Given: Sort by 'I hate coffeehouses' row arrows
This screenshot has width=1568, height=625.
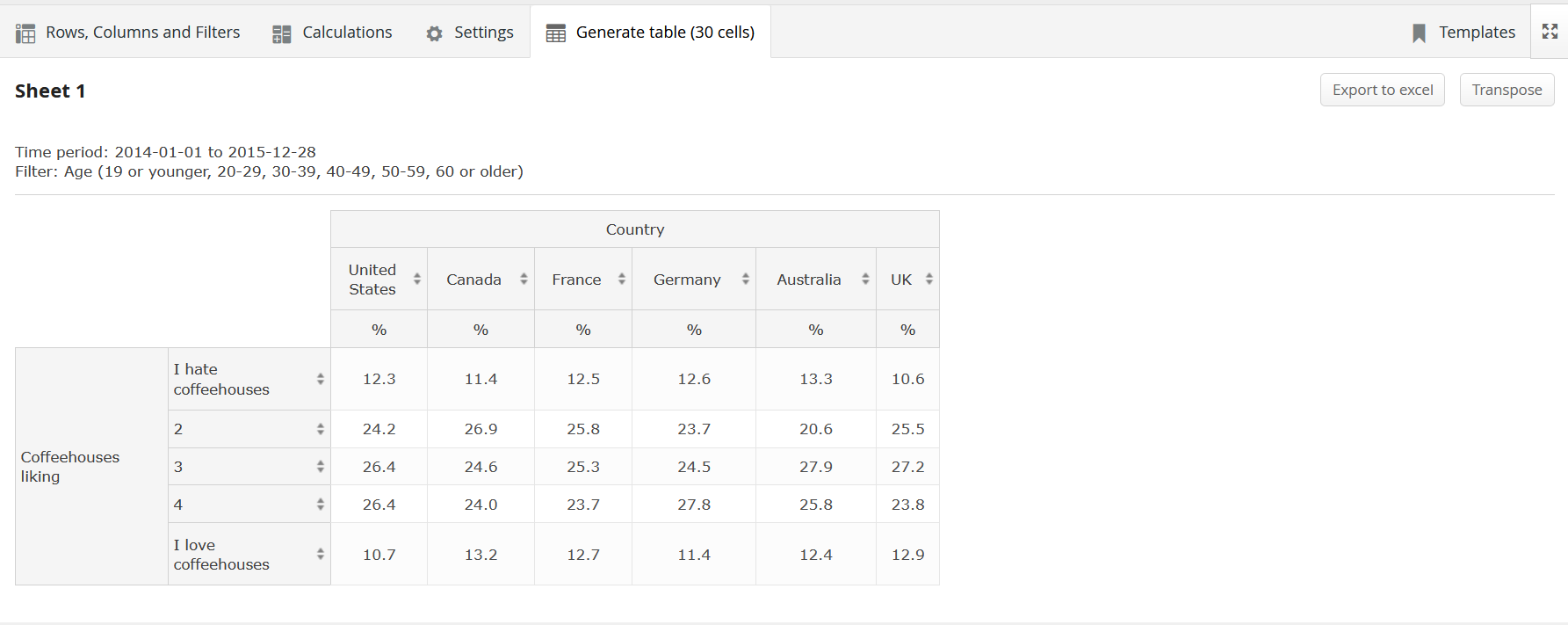Looking at the screenshot, I should pyautogui.click(x=321, y=379).
